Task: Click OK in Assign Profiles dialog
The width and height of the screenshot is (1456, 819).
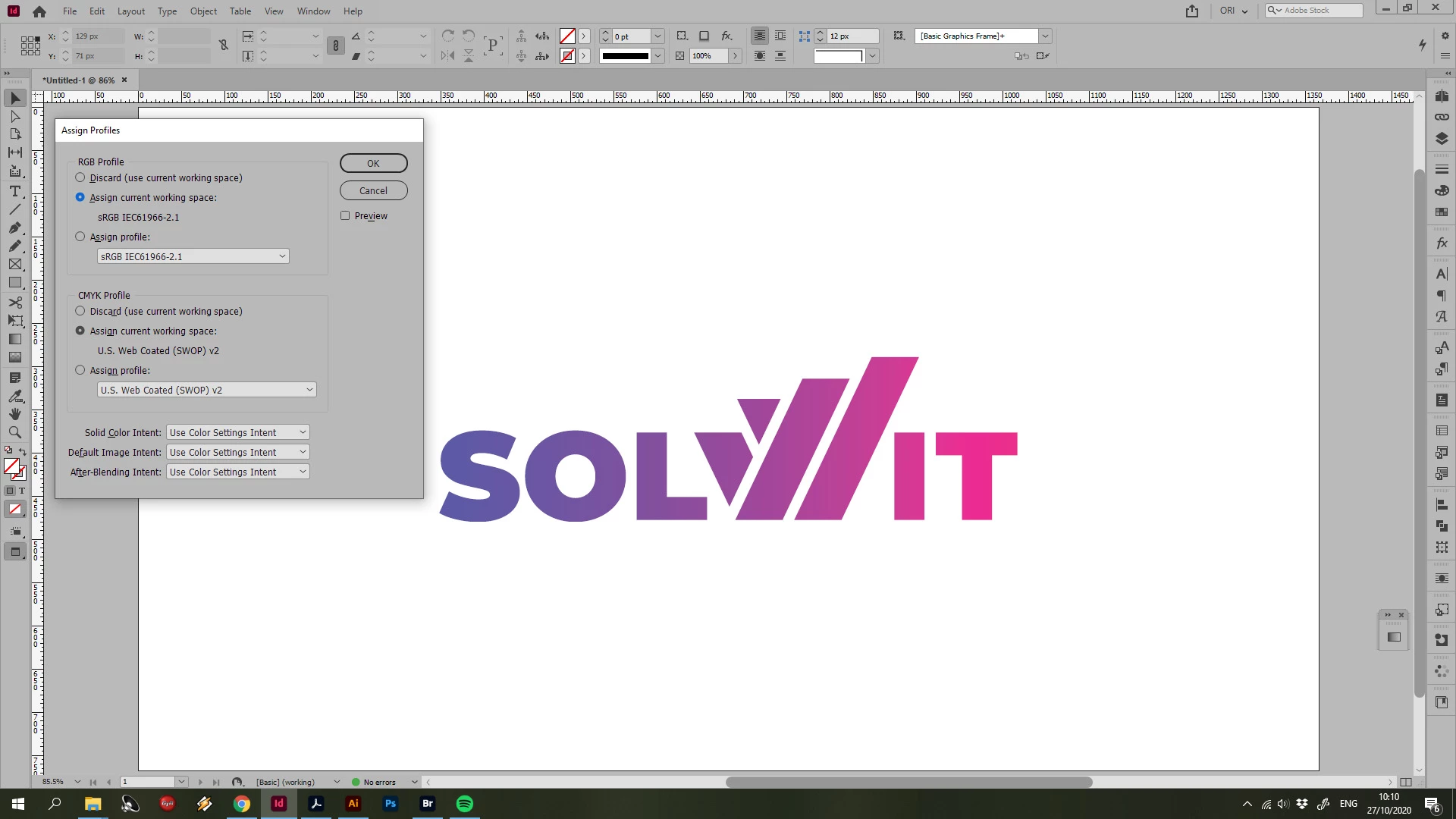Action: pos(373,163)
